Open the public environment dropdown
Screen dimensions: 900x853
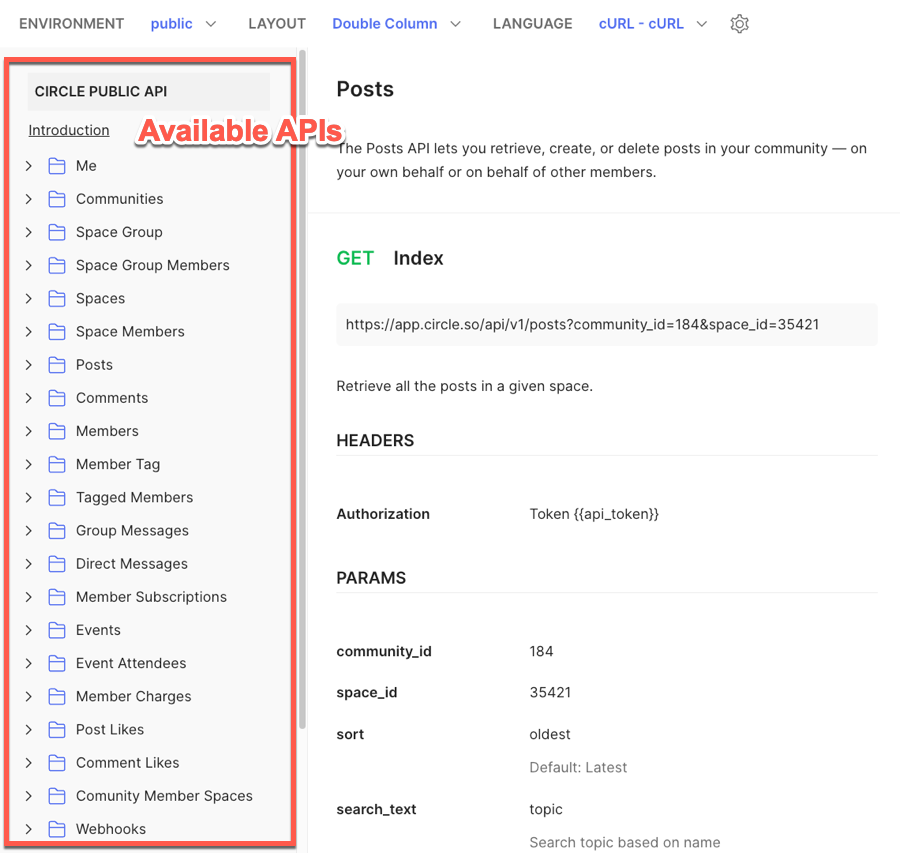[183, 24]
